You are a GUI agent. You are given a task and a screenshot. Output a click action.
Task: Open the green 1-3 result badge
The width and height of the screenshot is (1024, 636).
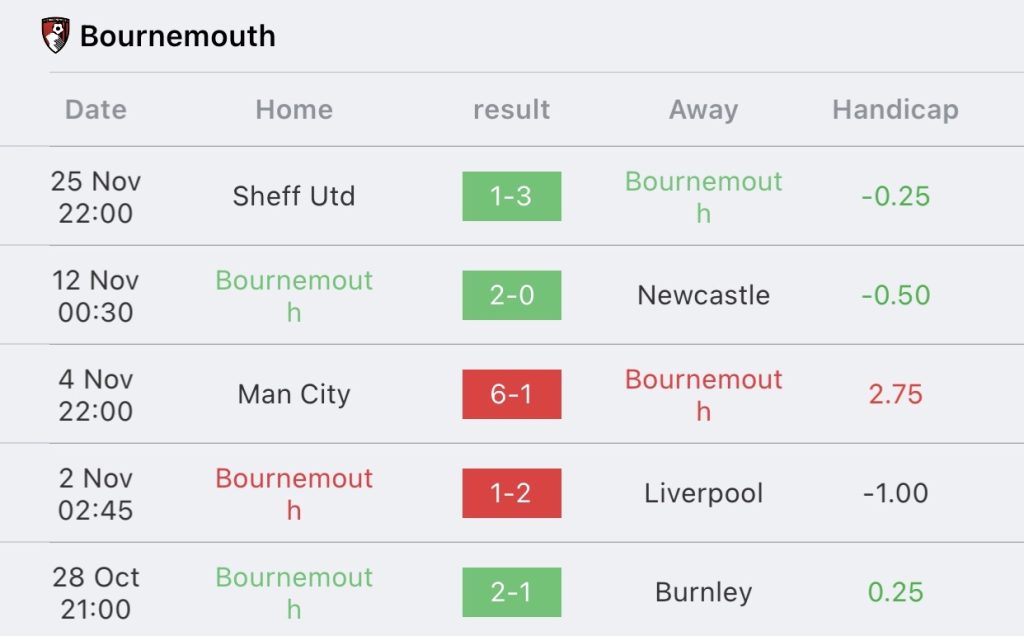[511, 196]
